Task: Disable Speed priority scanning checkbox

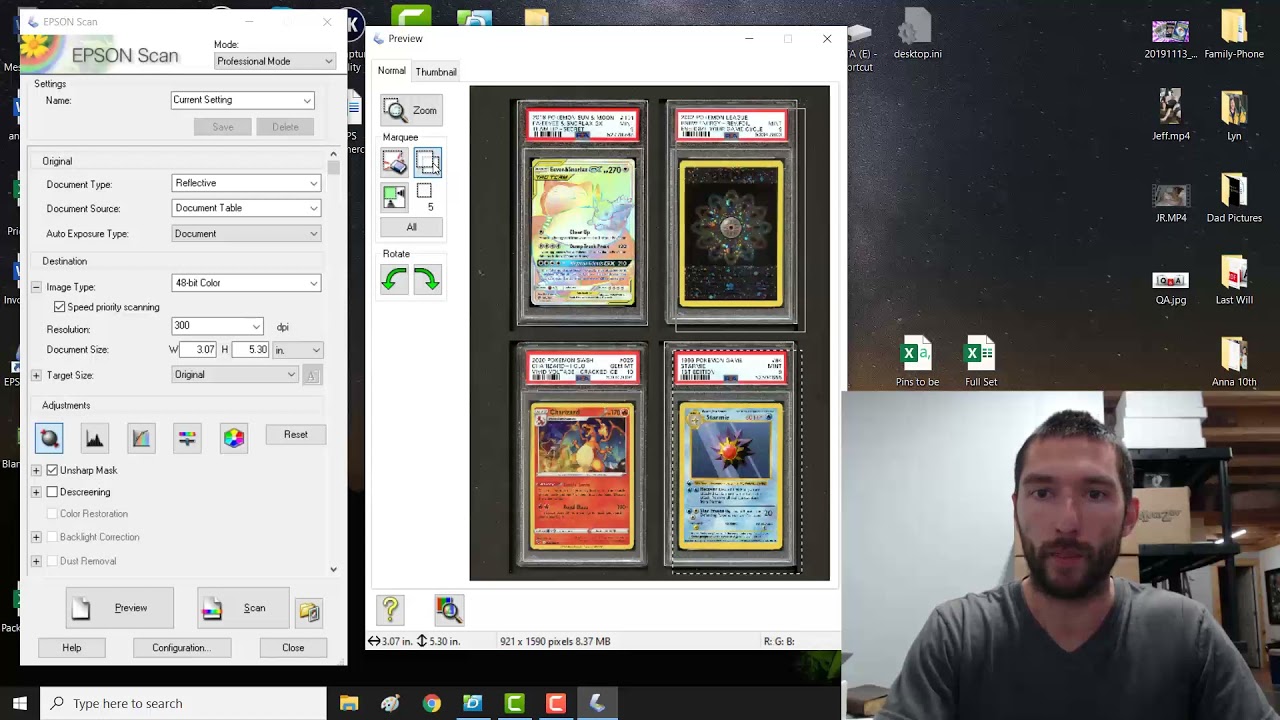Action: [60, 307]
